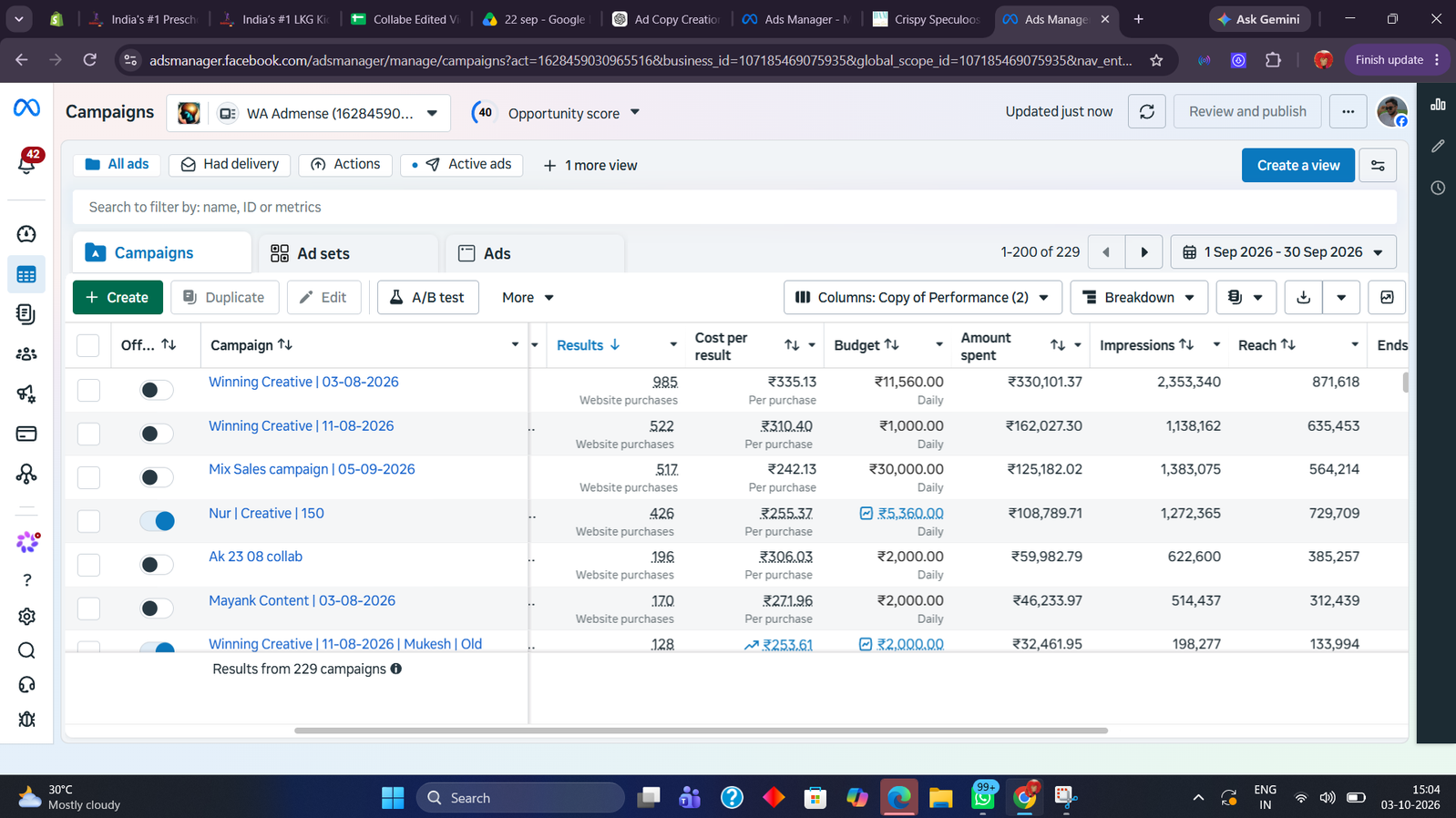Focus the search to filter field
The width and height of the screenshot is (1456, 818).
pyautogui.click(x=734, y=208)
